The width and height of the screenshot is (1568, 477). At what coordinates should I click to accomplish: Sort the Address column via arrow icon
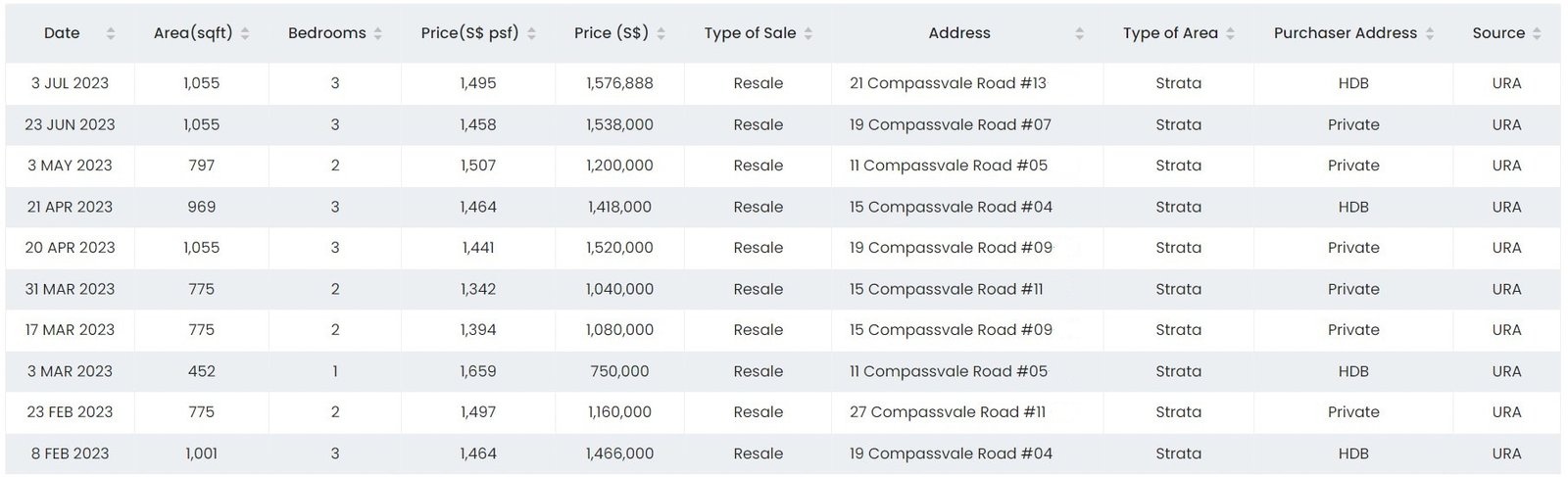[1079, 33]
